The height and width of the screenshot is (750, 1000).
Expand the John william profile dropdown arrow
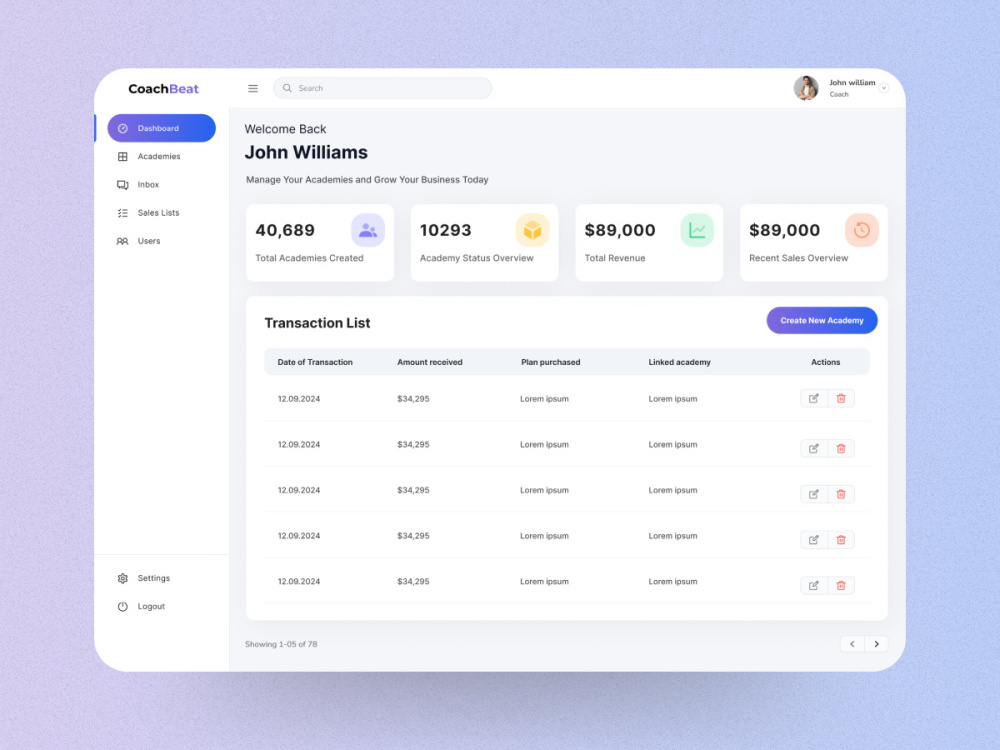point(884,89)
